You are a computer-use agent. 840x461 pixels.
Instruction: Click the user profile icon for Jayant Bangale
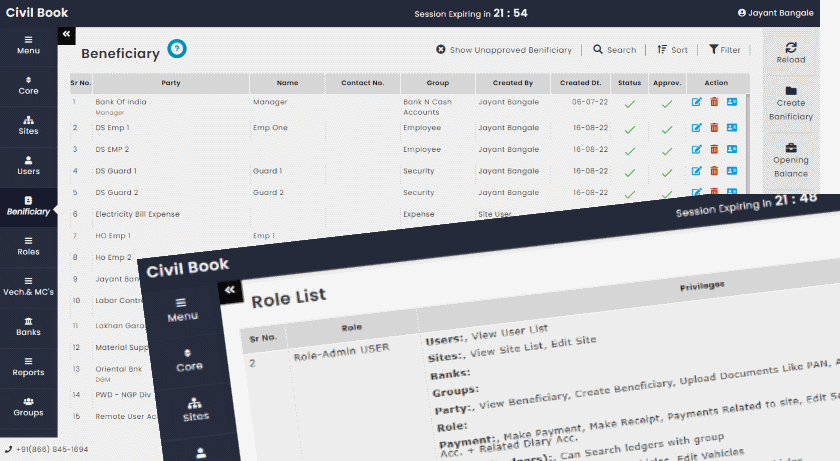(741, 13)
